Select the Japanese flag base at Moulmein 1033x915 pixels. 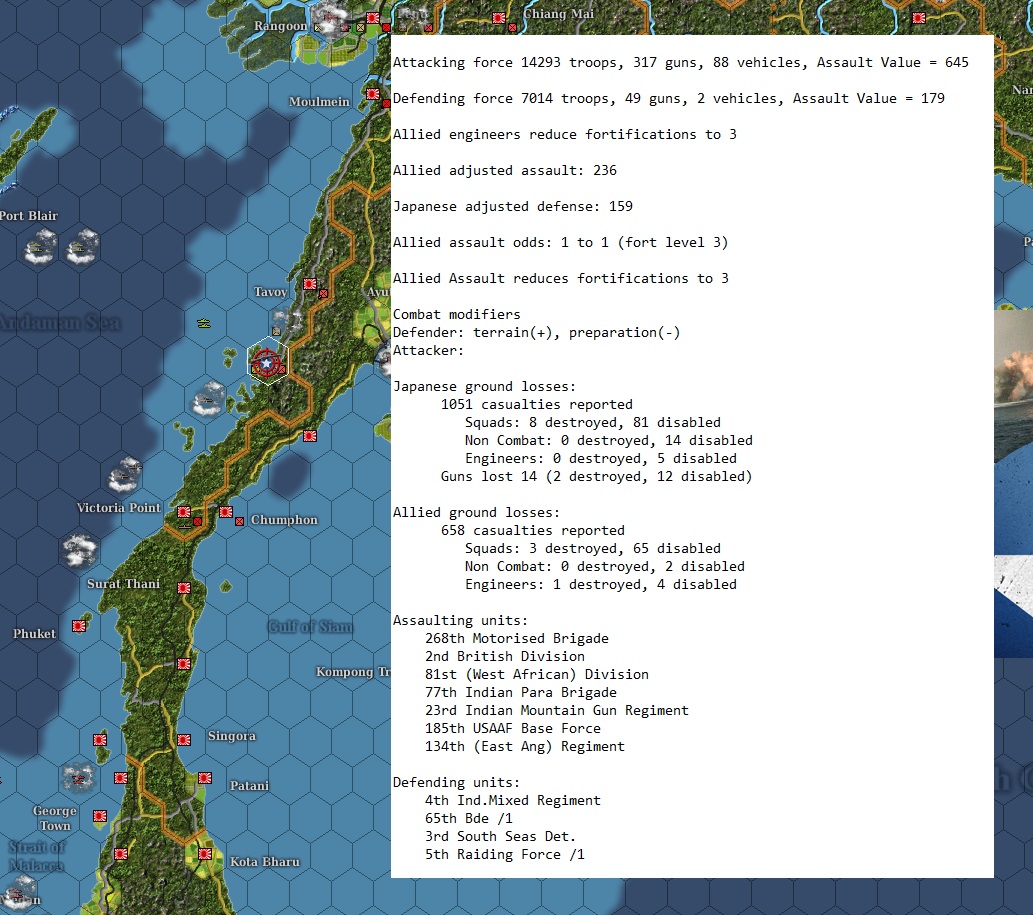pyautogui.click(x=372, y=94)
